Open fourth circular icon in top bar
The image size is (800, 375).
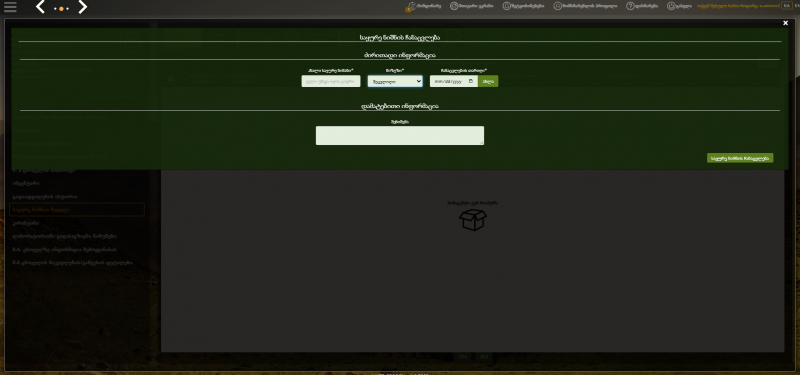(557, 6)
